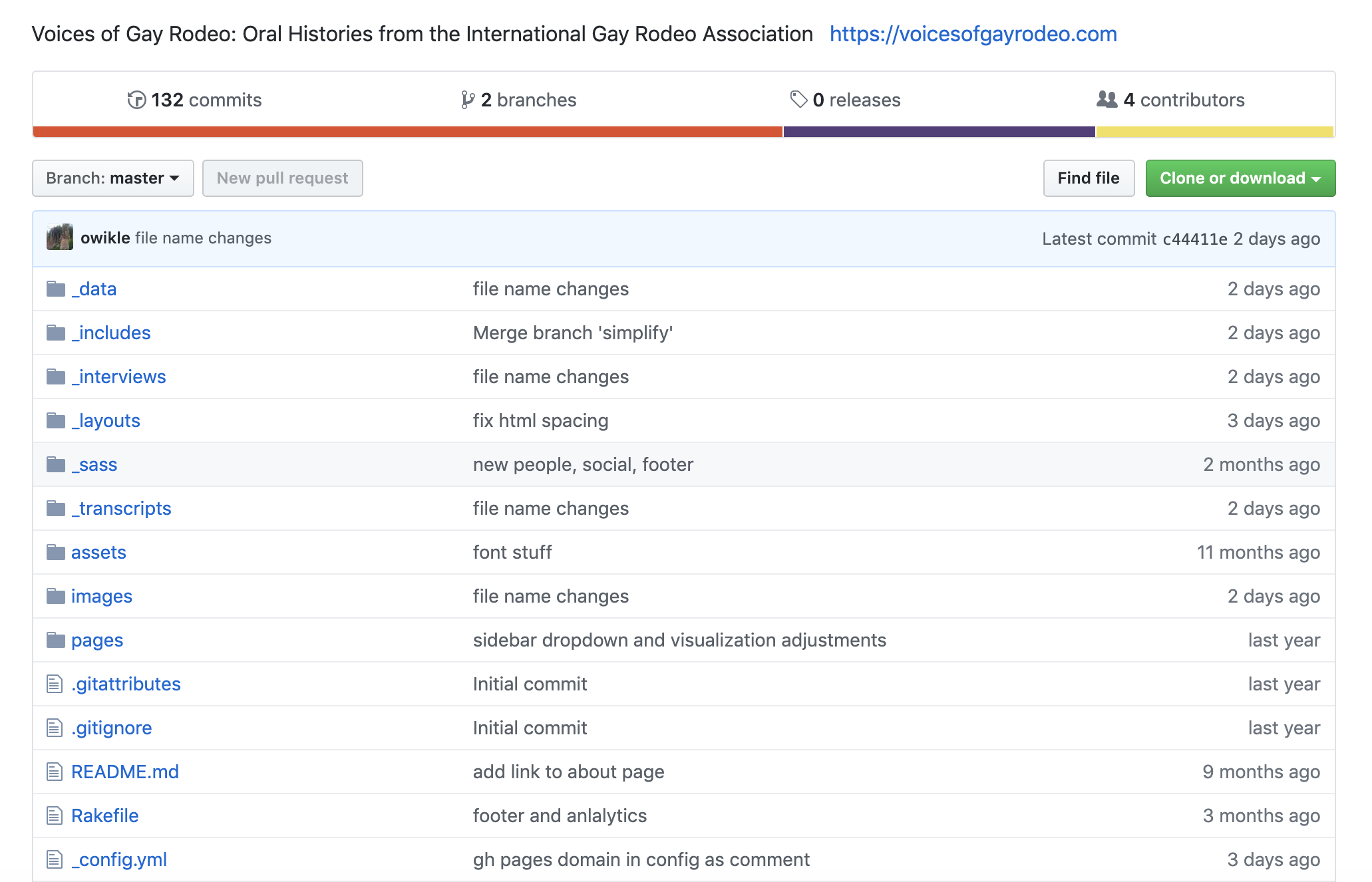
Task: Click the commits history icon
Action: coord(136,100)
